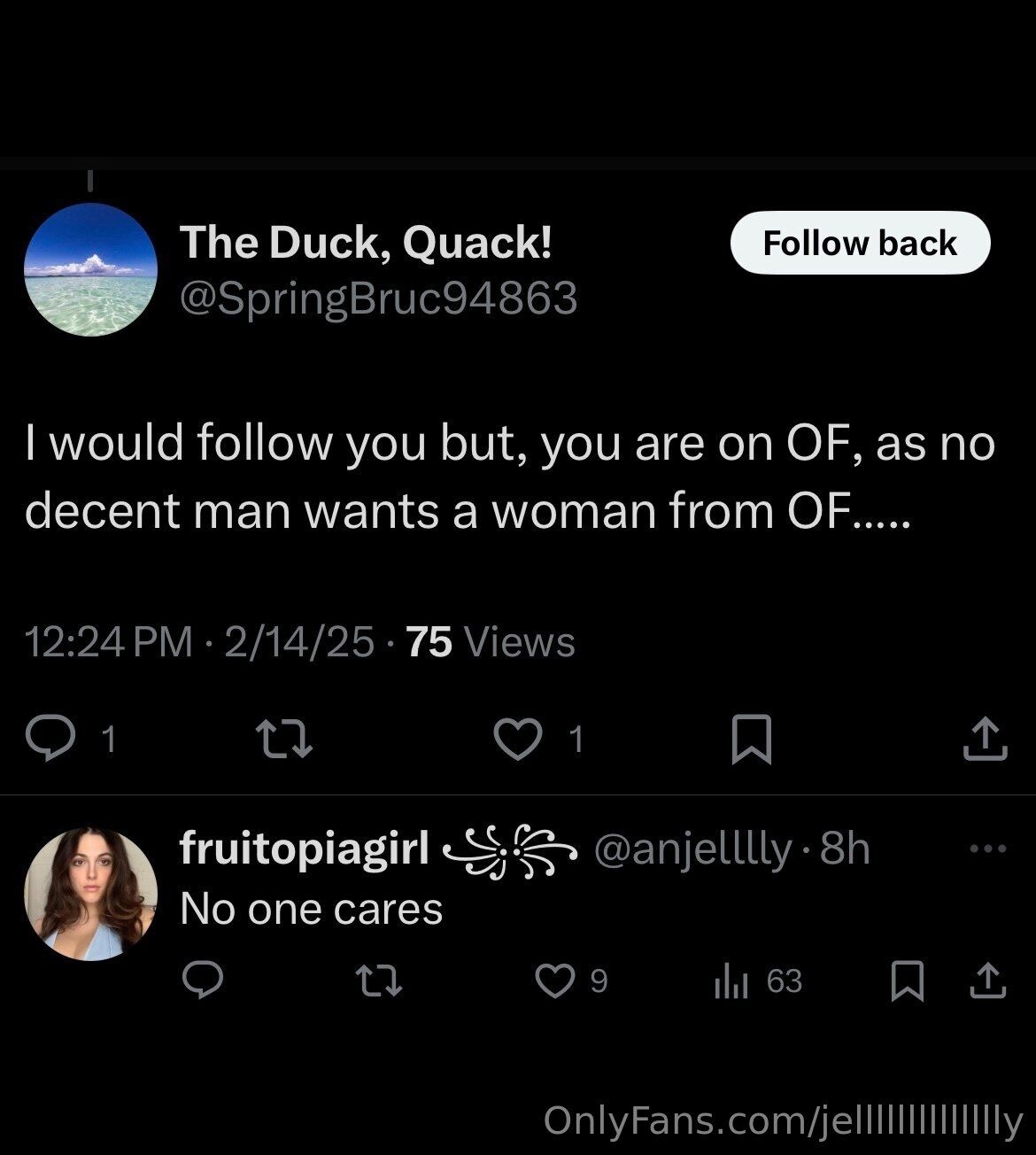Bookmark fruitopiagirl's reply
The height and width of the screenshot is (1155, 1036).
[x=906, y=981]
